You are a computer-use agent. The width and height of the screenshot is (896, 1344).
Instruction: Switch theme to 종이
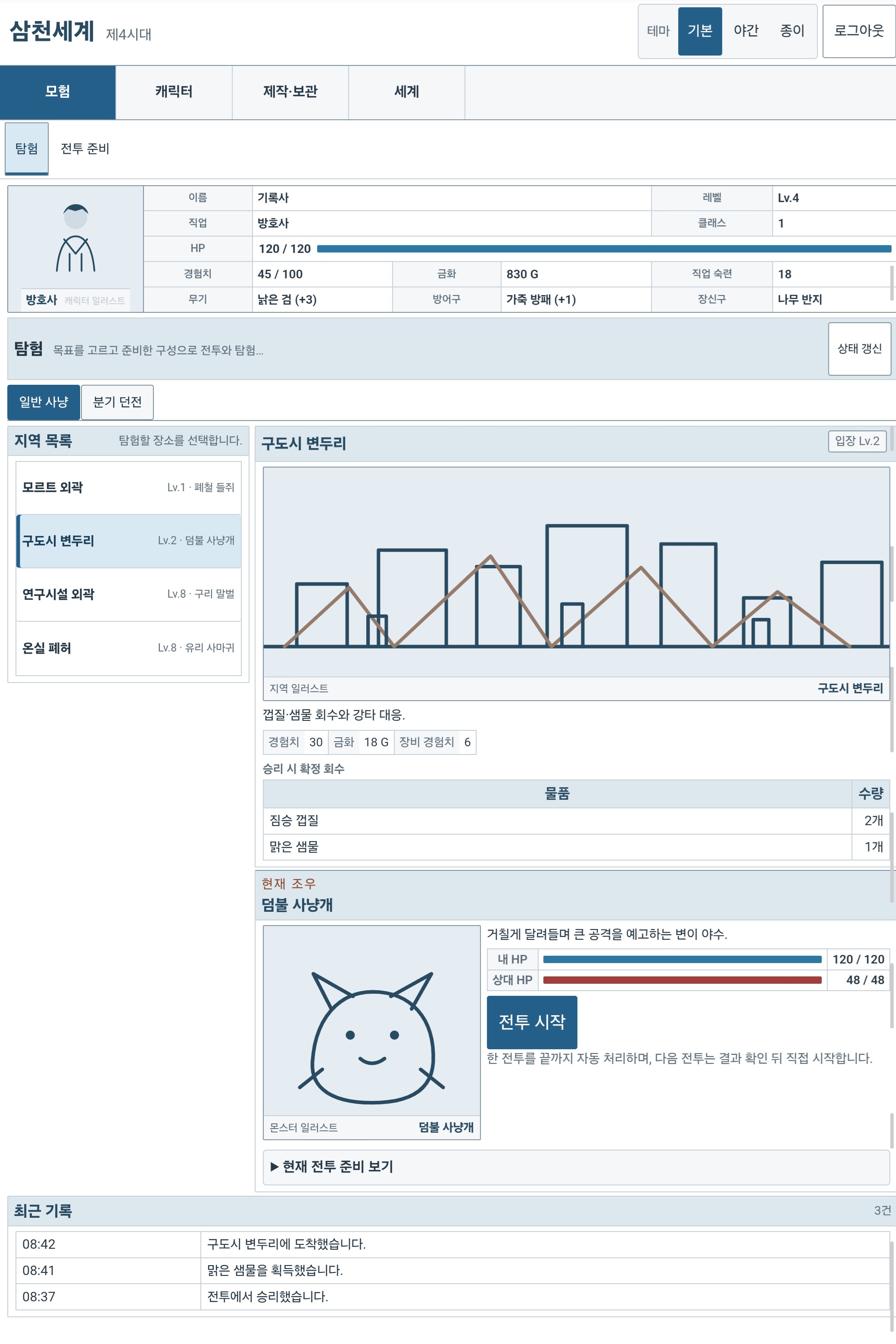(x=792, y=31)
